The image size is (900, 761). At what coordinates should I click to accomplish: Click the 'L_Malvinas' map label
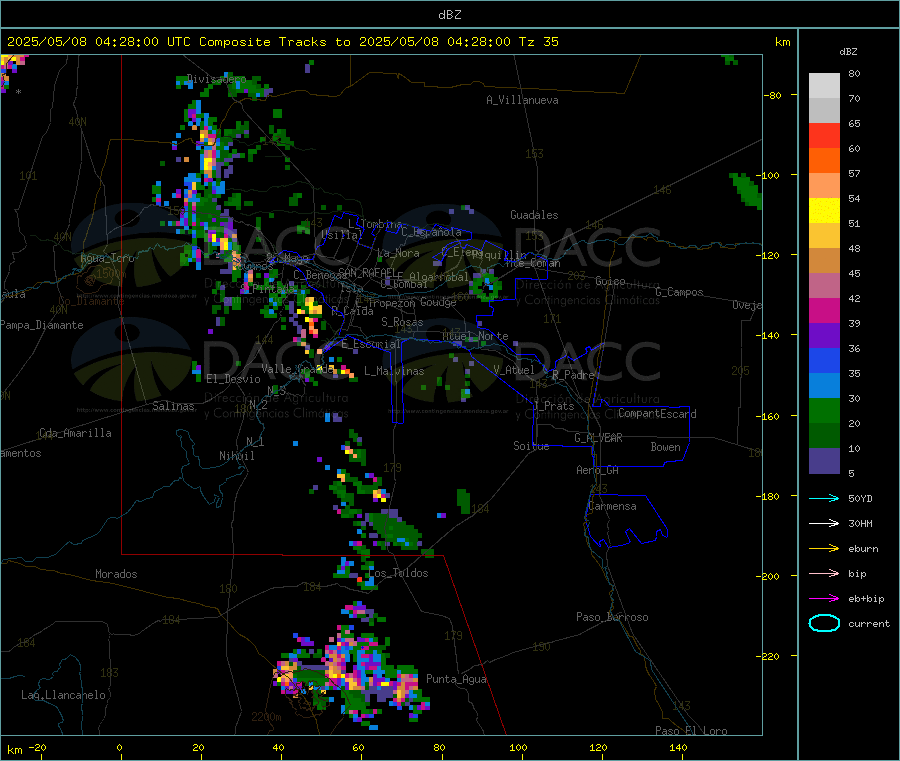point(394,371)
